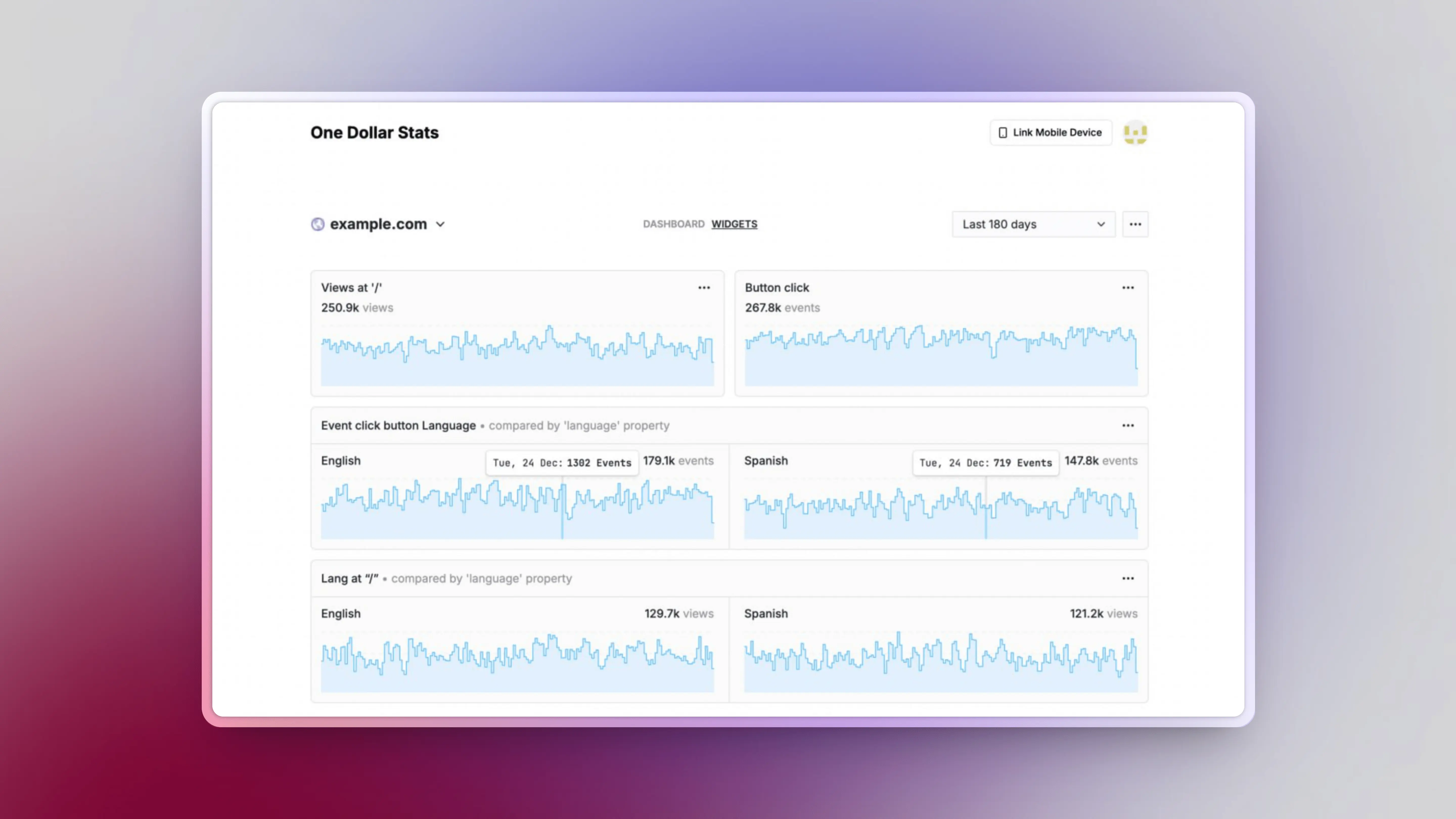Click the globe icon beside example.com

pos(318,224)
